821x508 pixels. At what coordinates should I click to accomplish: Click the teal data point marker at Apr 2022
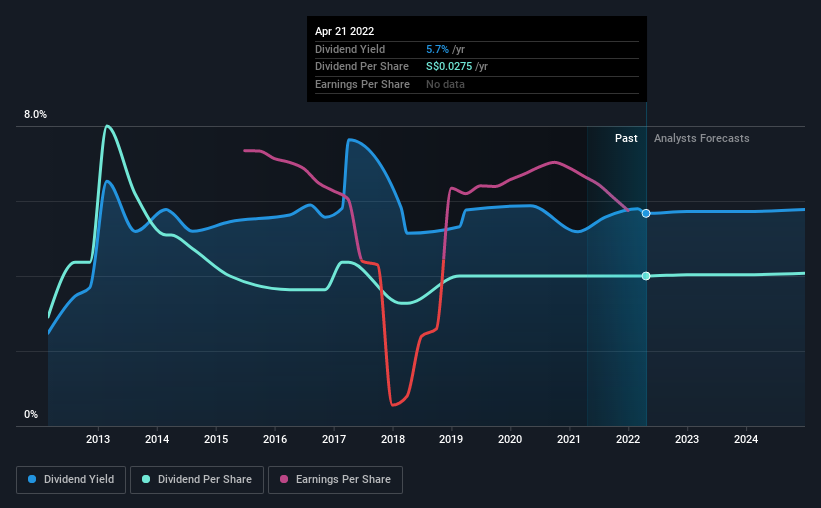646,276
